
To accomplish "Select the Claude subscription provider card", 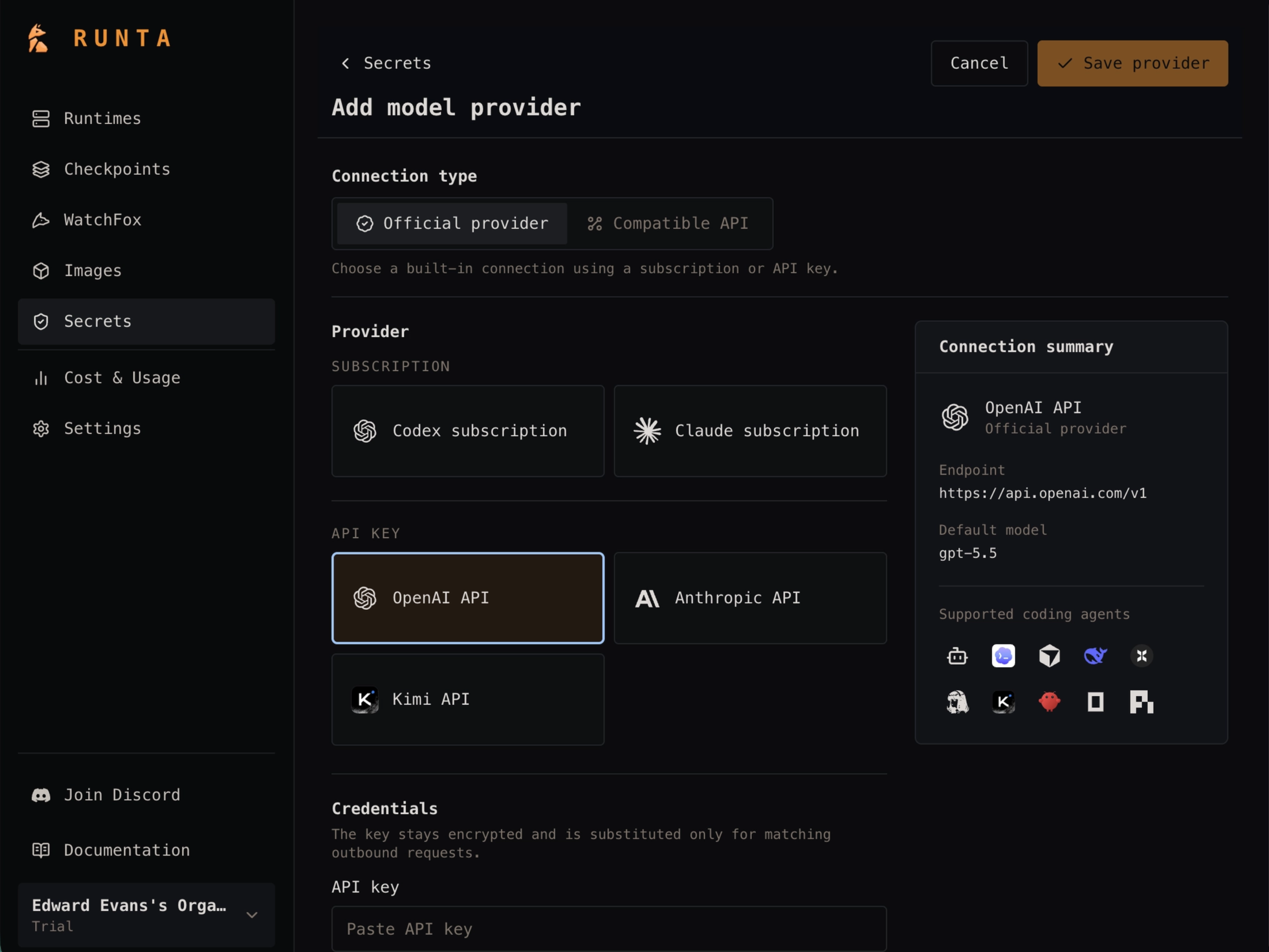I will pos(750,431).
